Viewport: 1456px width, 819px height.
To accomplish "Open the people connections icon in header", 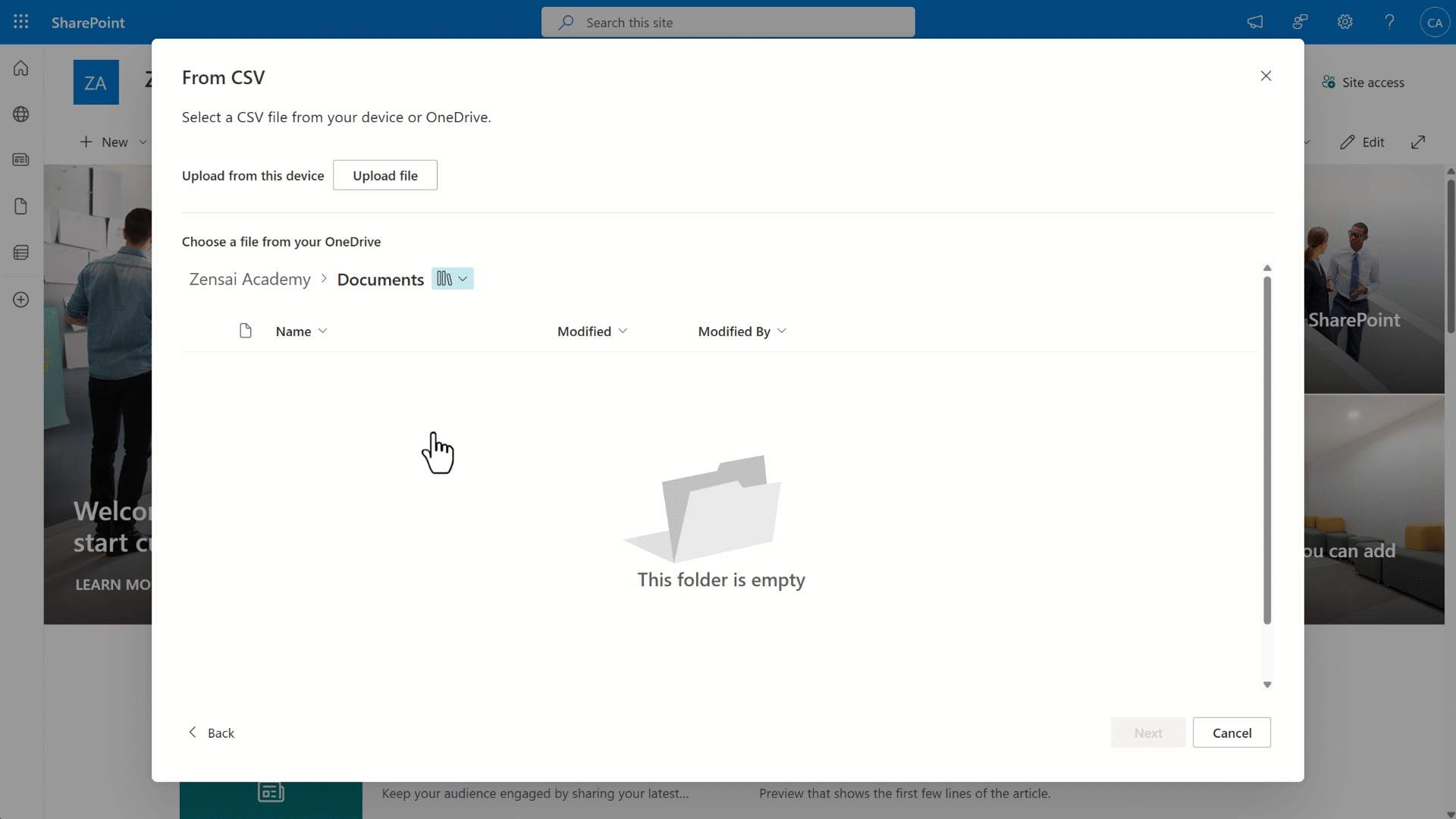I will 1300,22.
